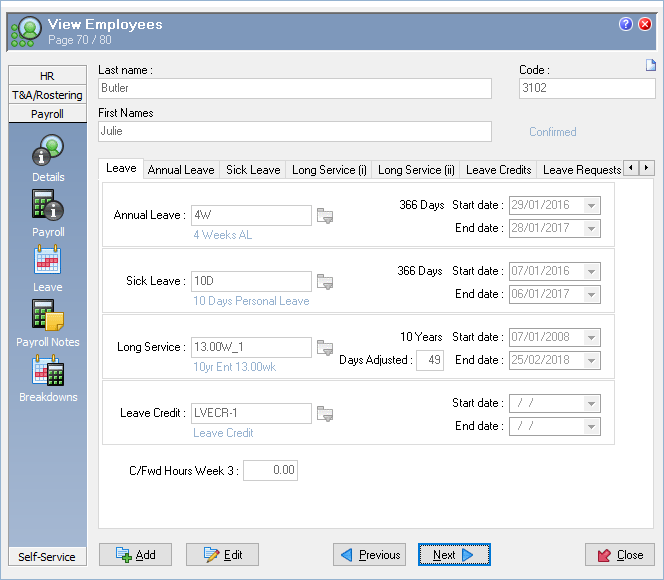This screenshot has height=580, width=664.
Task: Click the '4 Weeks AL' description text
Action: [x=222, y=235]
